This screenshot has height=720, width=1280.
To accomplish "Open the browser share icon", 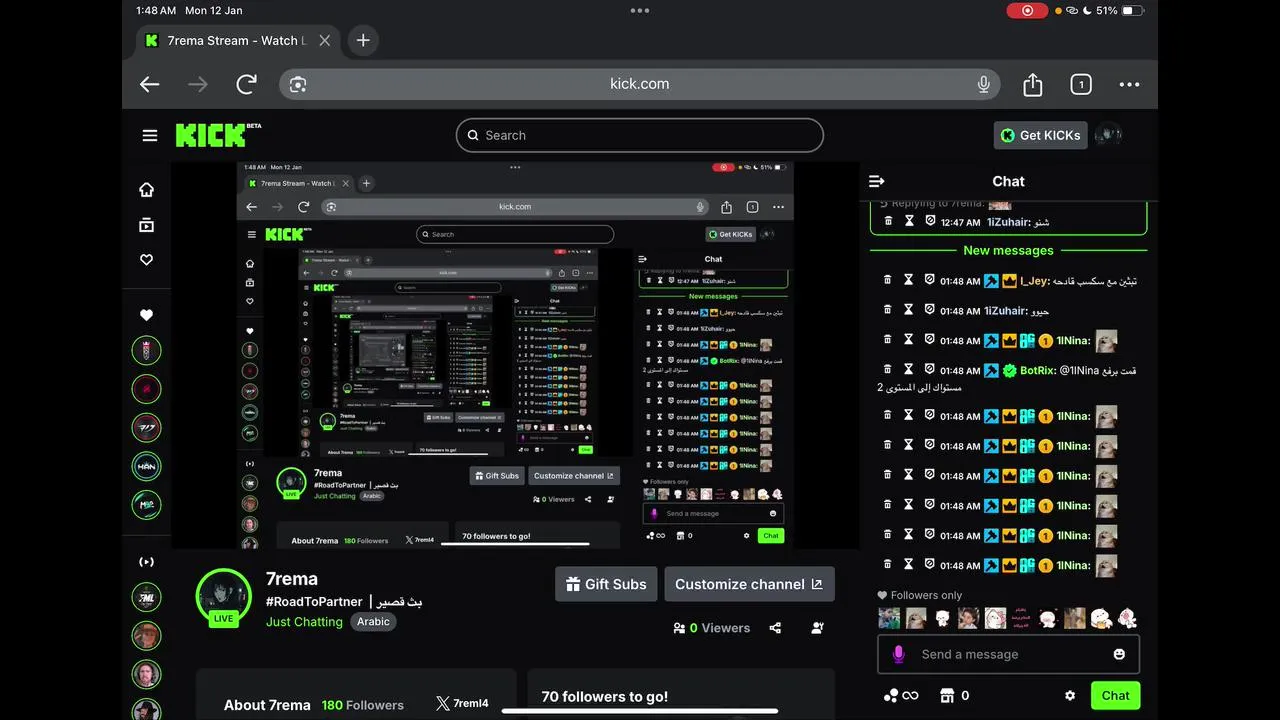I will [1033, 84].
